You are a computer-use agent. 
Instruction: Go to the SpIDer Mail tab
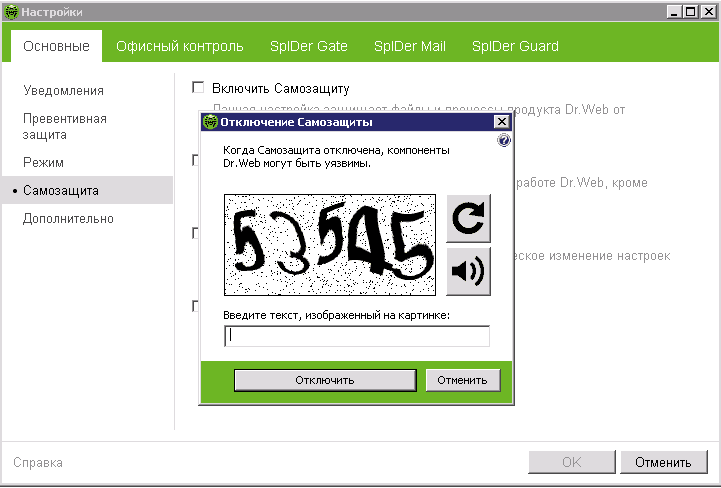coord(409,46)
